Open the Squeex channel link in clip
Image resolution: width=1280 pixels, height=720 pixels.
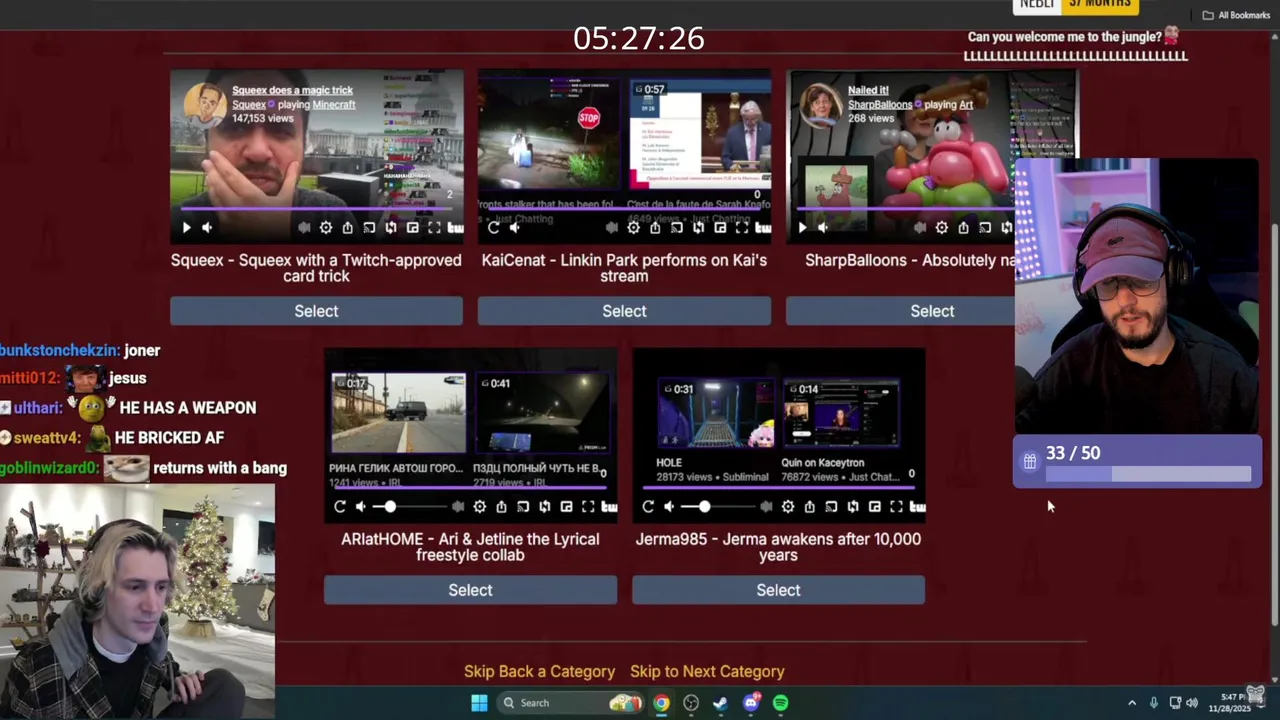249,104
